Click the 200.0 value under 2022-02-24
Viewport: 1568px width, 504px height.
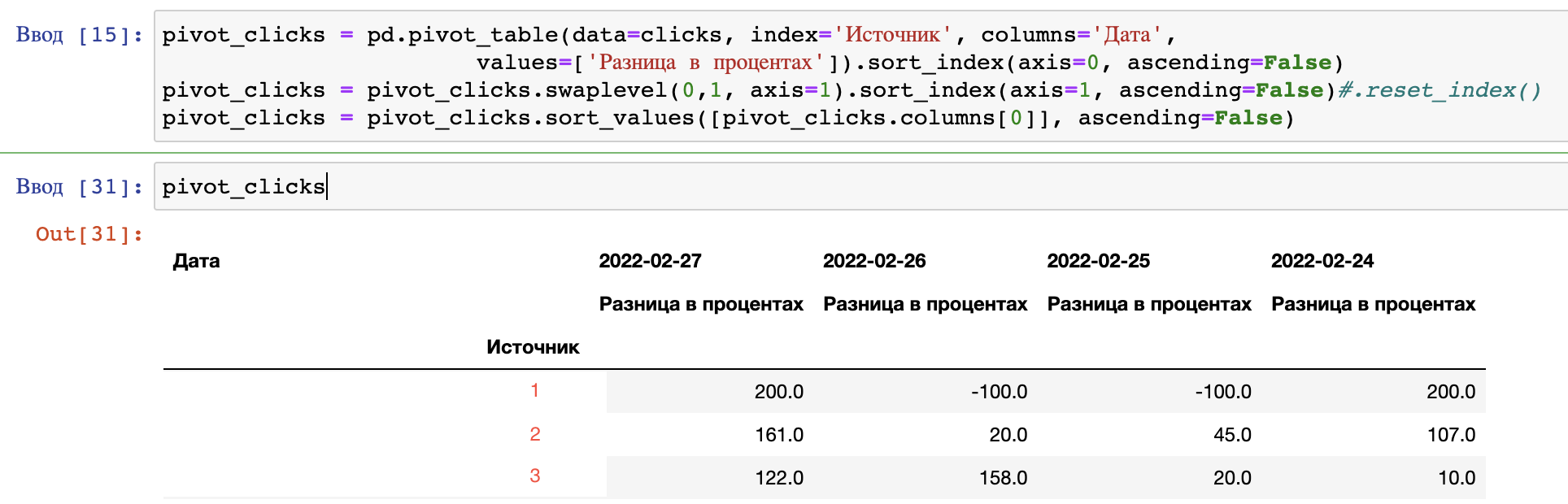click(1451, 392)
